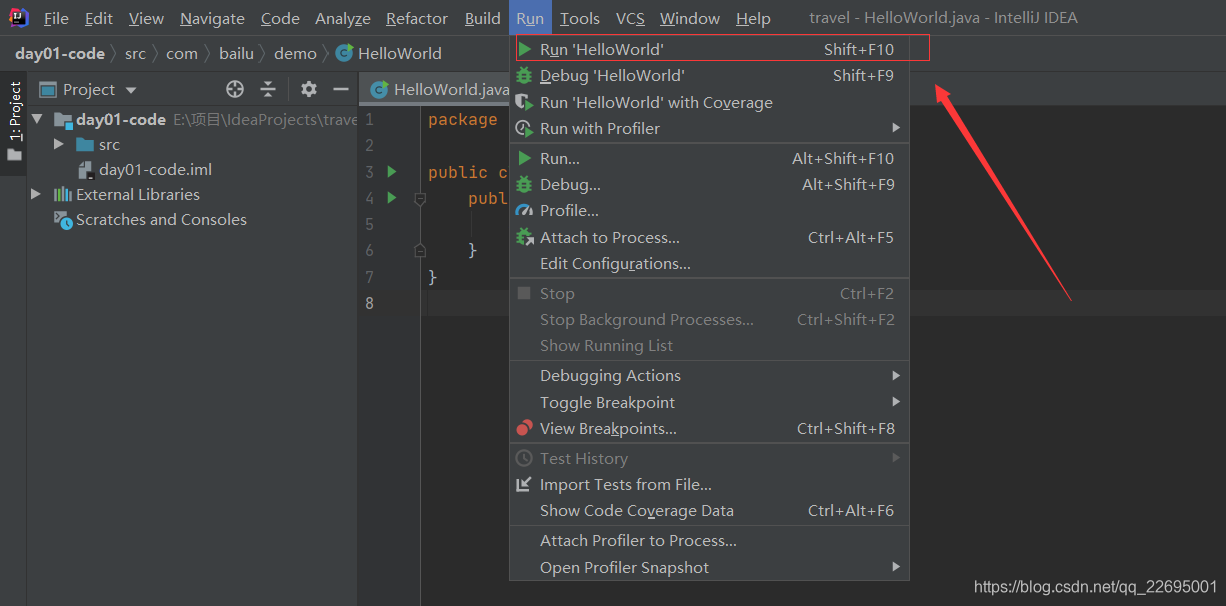
Task: Open the Refactor menu
Action: (417, 18)
